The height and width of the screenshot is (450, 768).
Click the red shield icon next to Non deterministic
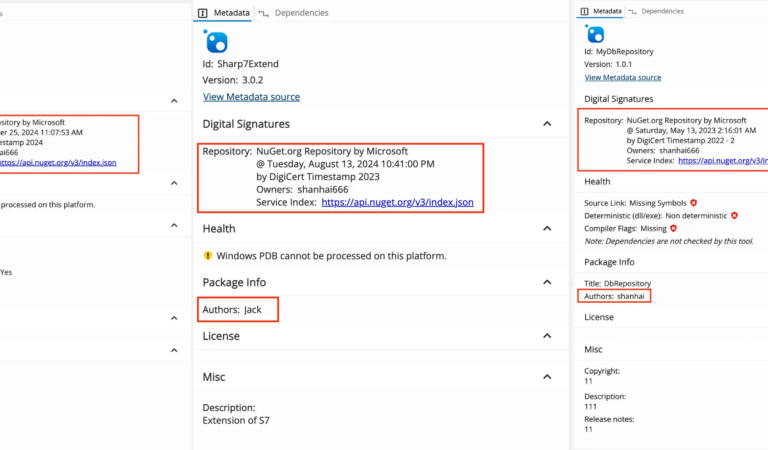point(734,215)
